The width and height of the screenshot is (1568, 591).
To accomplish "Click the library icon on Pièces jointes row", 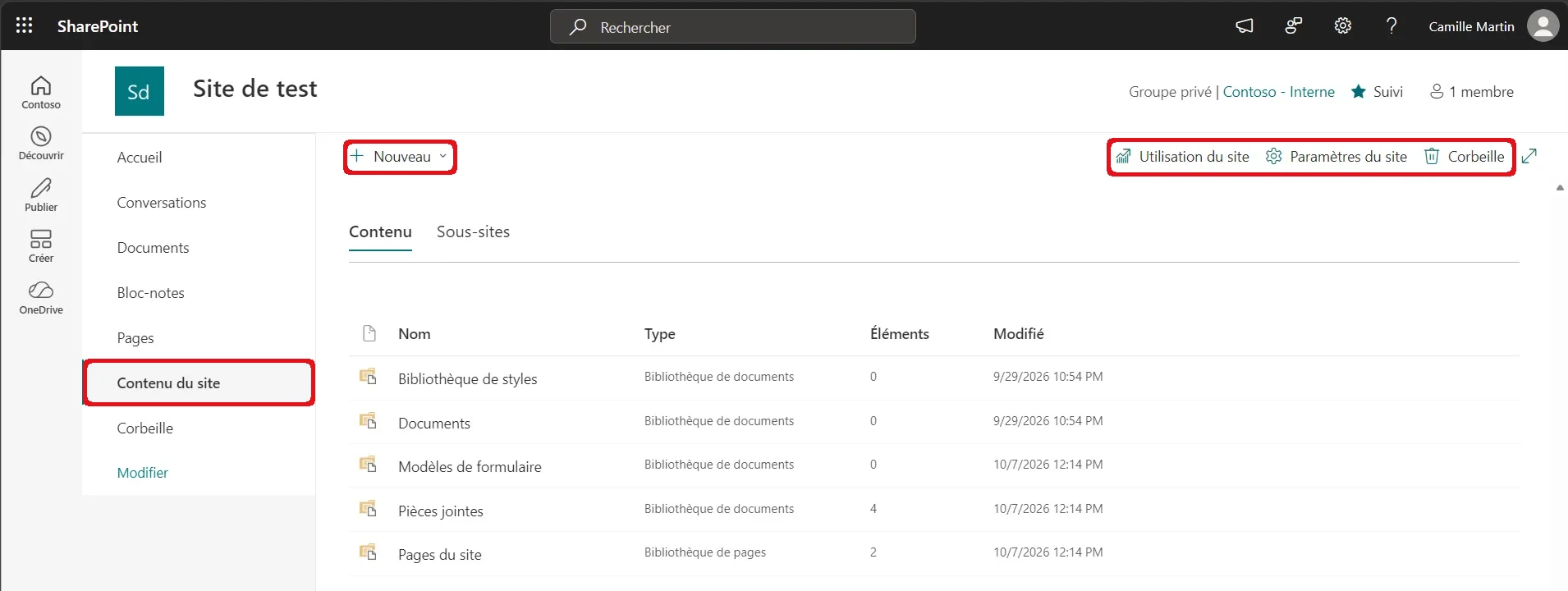I will pyautogui.click(x=368, y=509).
